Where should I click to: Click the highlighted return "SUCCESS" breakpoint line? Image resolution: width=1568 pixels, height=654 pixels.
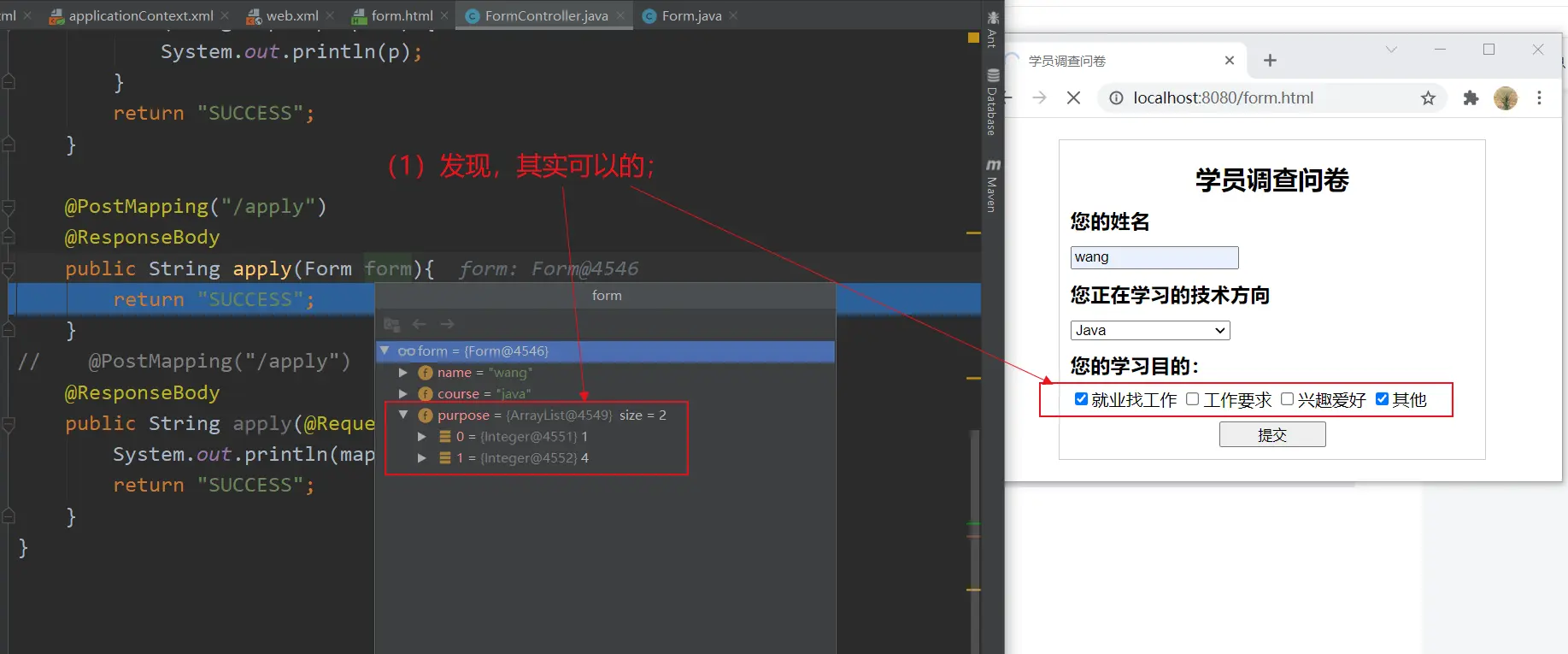coord(494,299)
